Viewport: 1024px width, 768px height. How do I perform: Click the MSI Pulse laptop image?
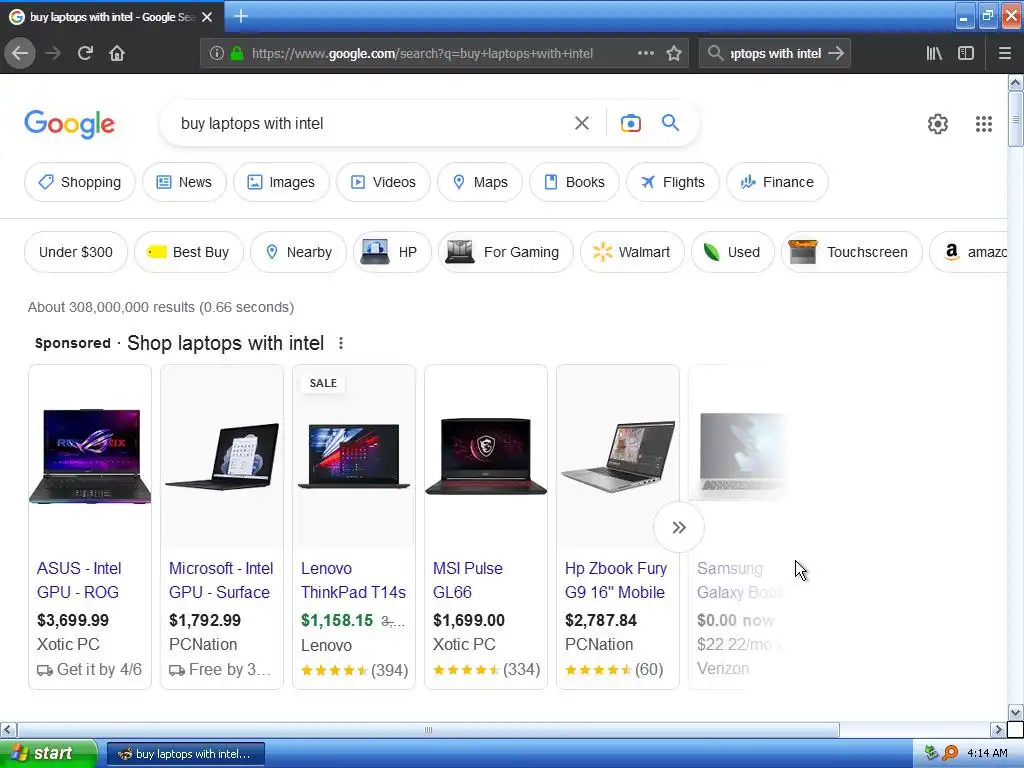(486, 456)
